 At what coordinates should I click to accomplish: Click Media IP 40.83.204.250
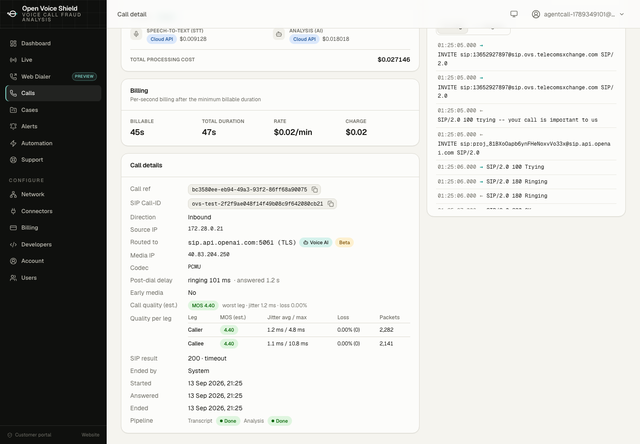(209, 254)
